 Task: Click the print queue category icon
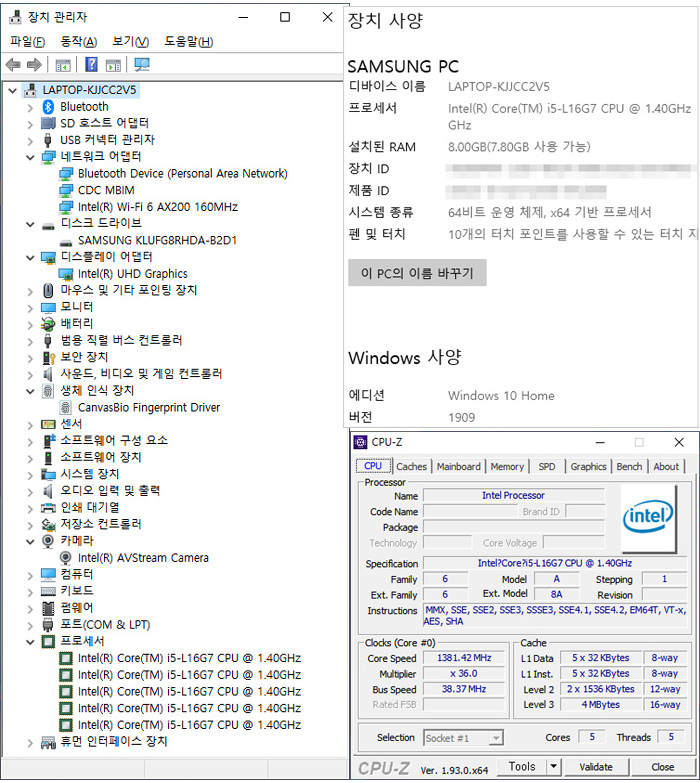tap(48, 508)
